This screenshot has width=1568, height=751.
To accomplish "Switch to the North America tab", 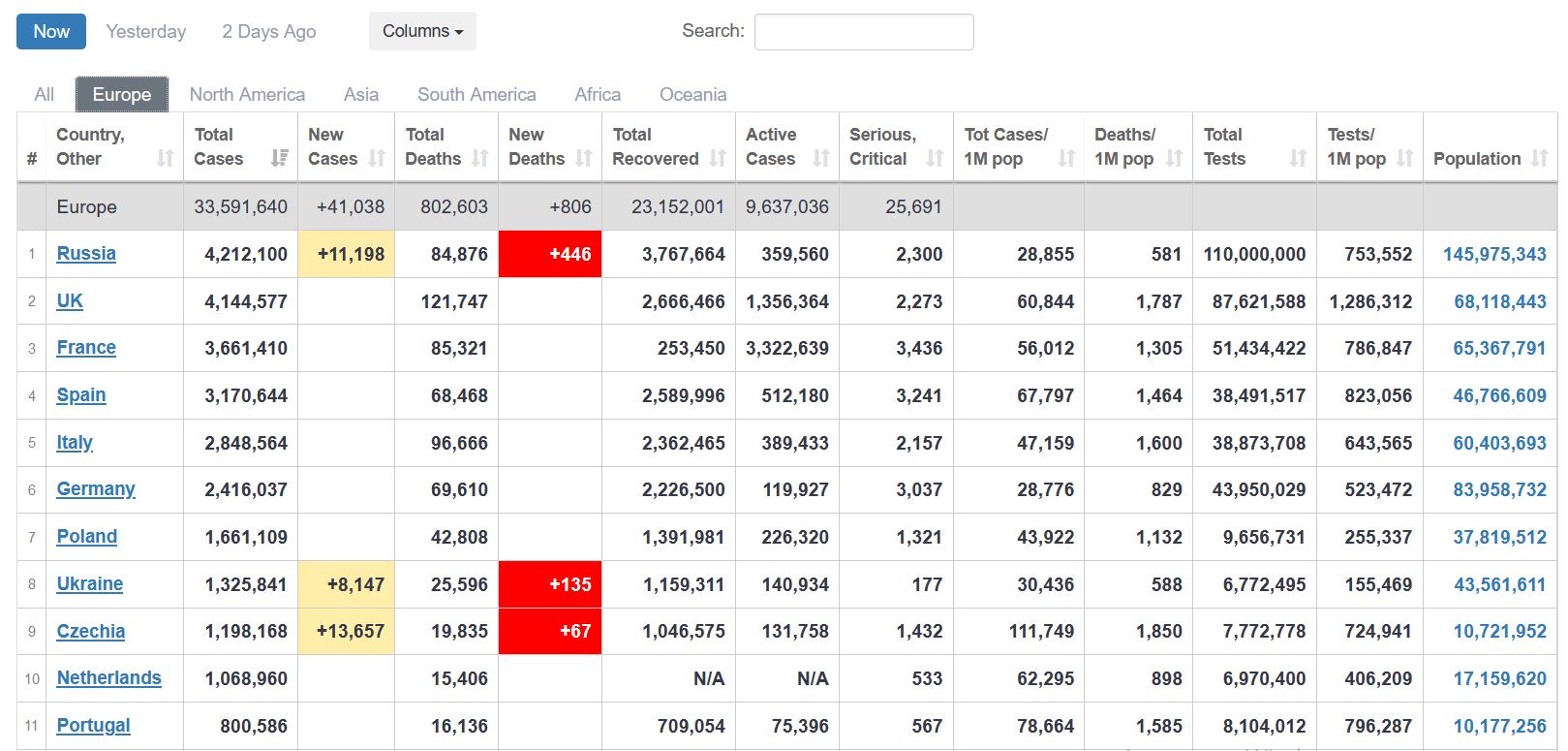I will (x=247, y=94).
